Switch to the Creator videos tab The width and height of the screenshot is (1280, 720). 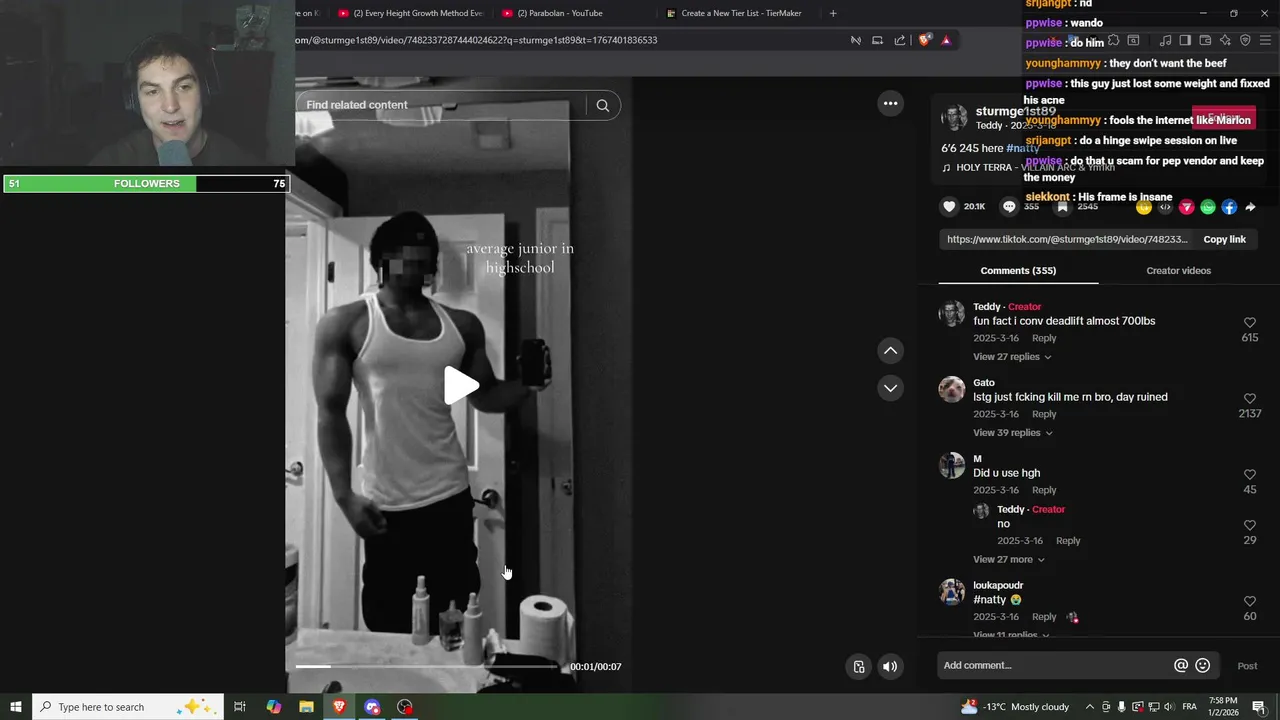coord(1178,271)
